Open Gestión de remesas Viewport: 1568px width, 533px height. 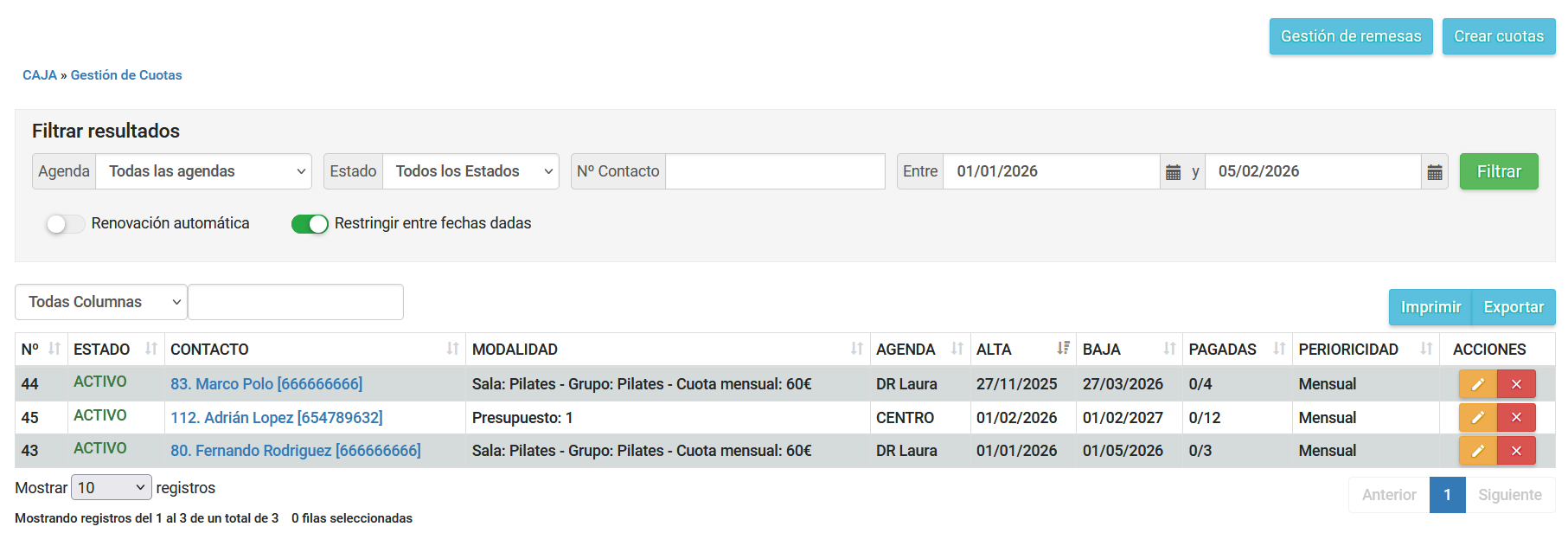[x=1350, y=36]
